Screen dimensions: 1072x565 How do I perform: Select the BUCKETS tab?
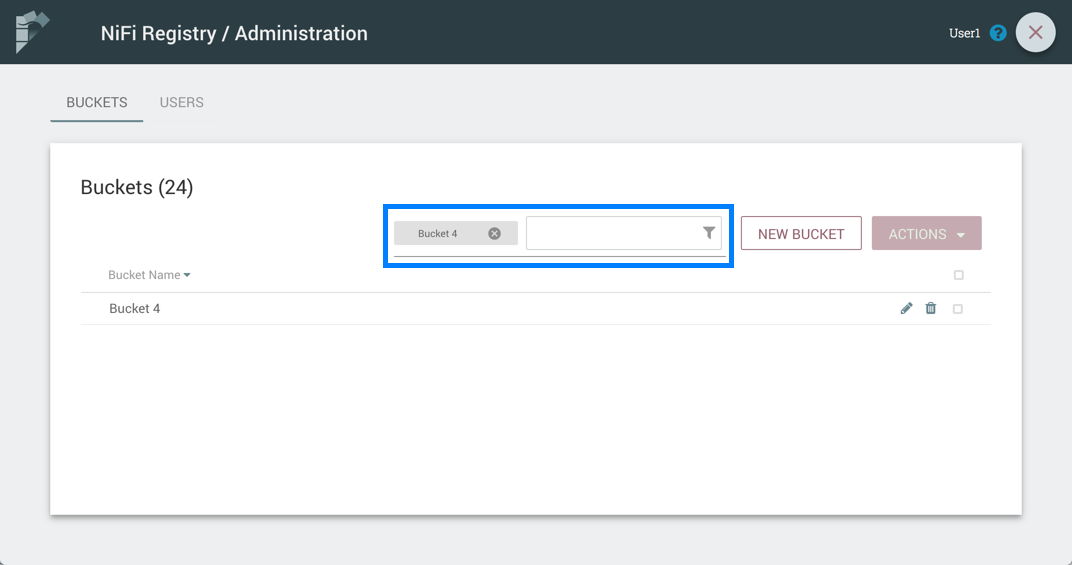click(x=96, y=102)
